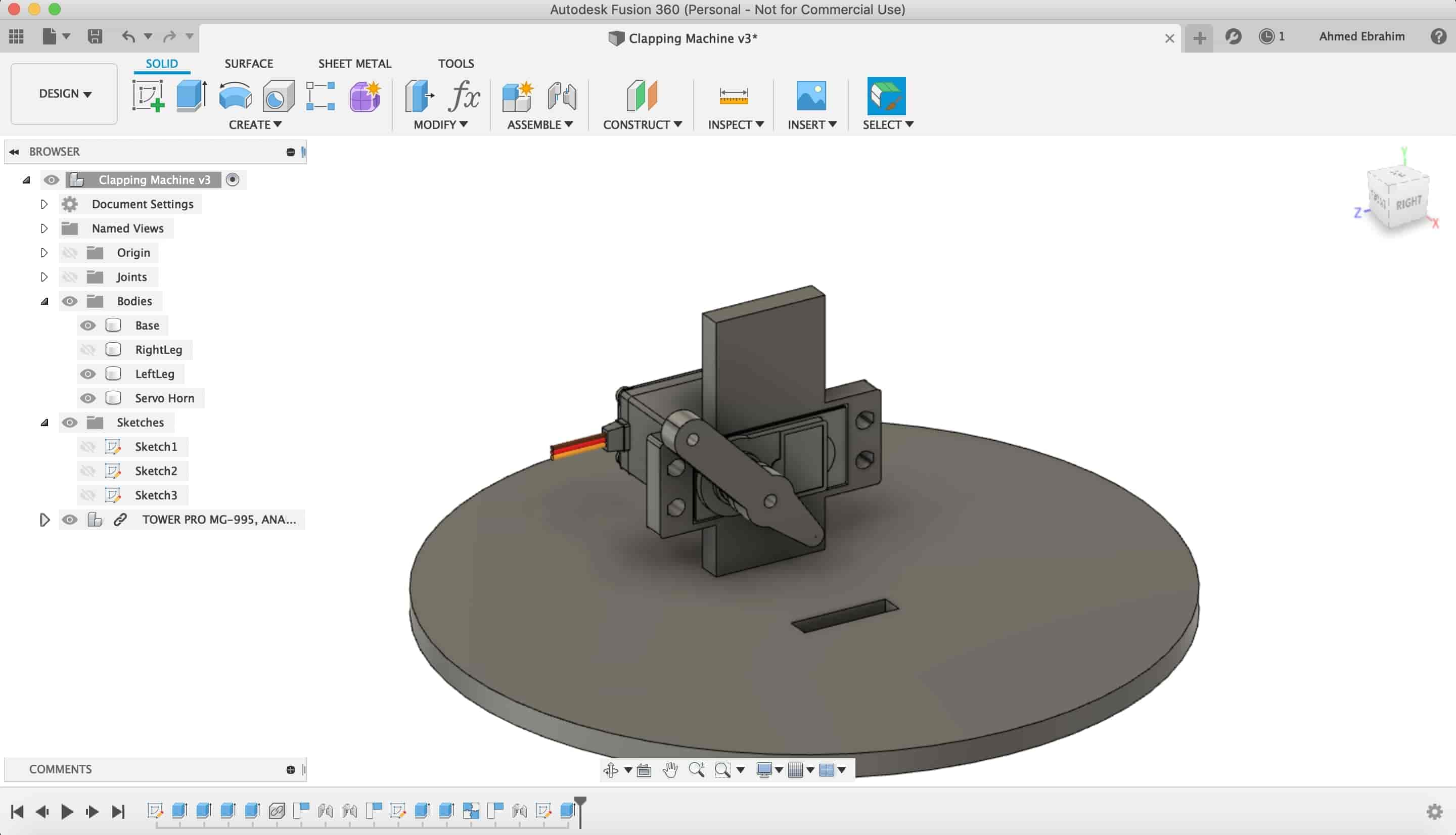
Task: Collapse the Sketches folder
Action: pos(44,423)
